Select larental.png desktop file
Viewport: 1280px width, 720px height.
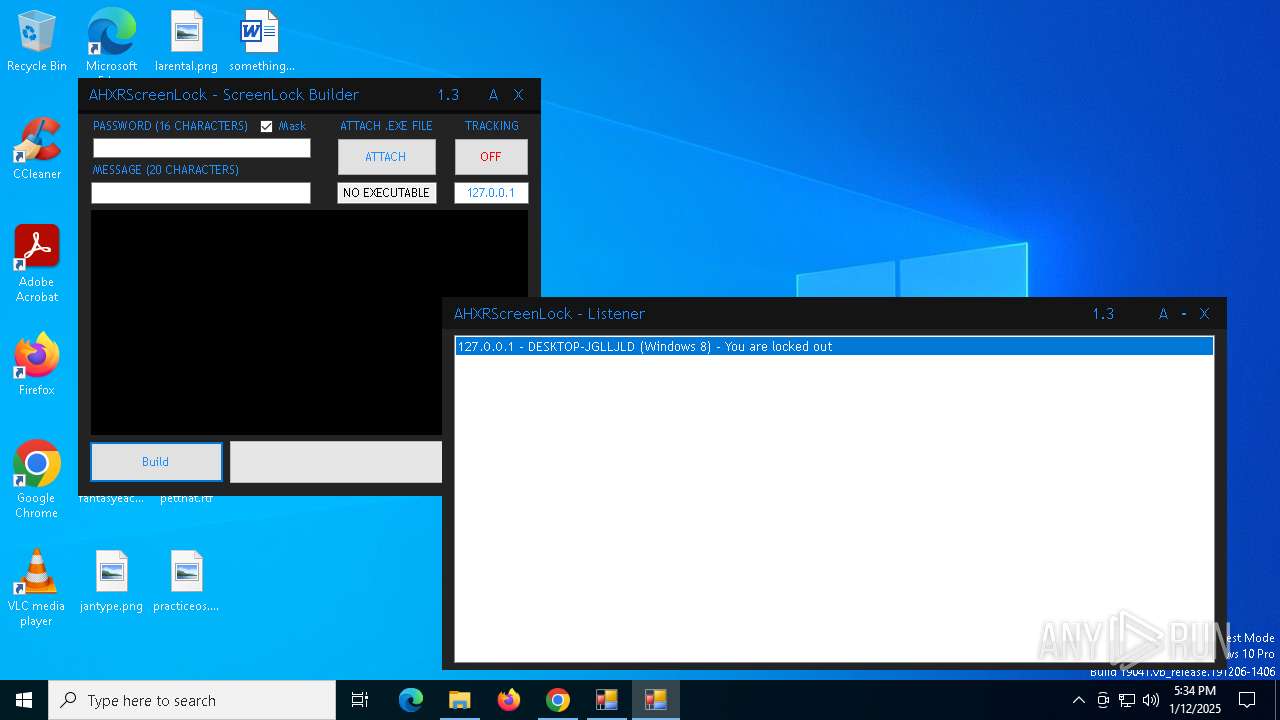[186, 42]
